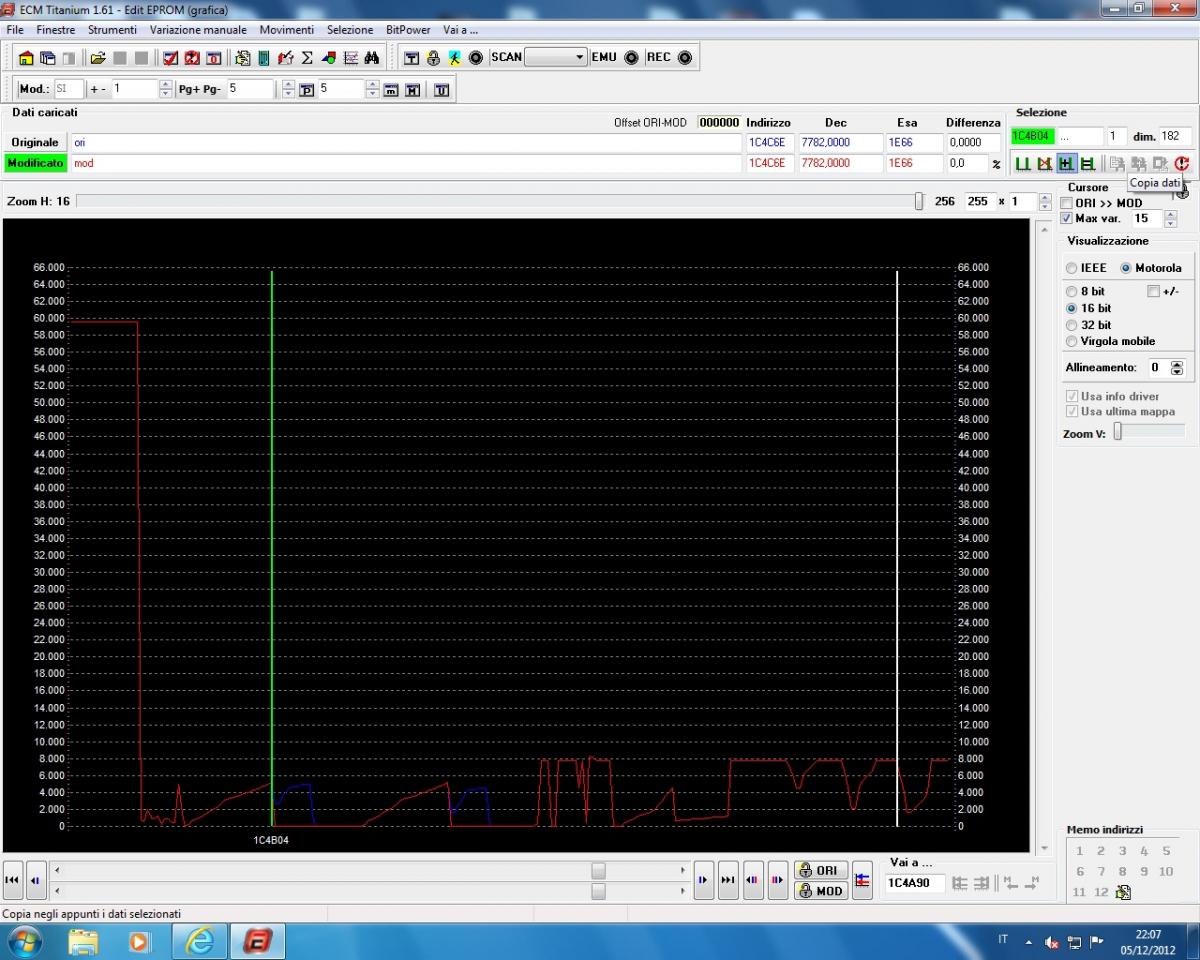The height and width of the screenshot is (960, 1200).
Task: Select the 8 bit radio option
Action: click(x=1072, y=291)
